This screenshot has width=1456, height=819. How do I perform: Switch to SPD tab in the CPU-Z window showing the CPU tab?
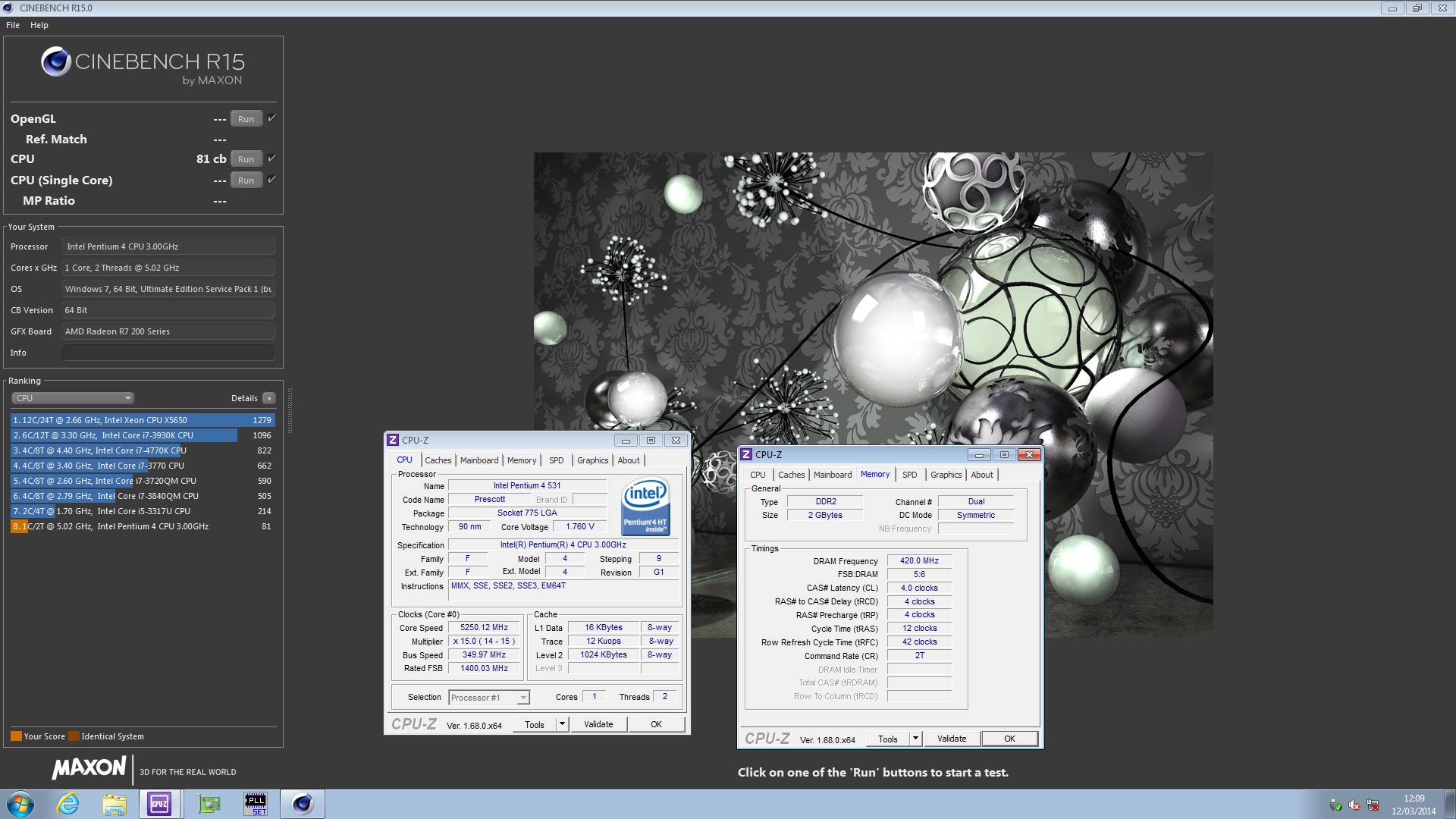(557, 460)
